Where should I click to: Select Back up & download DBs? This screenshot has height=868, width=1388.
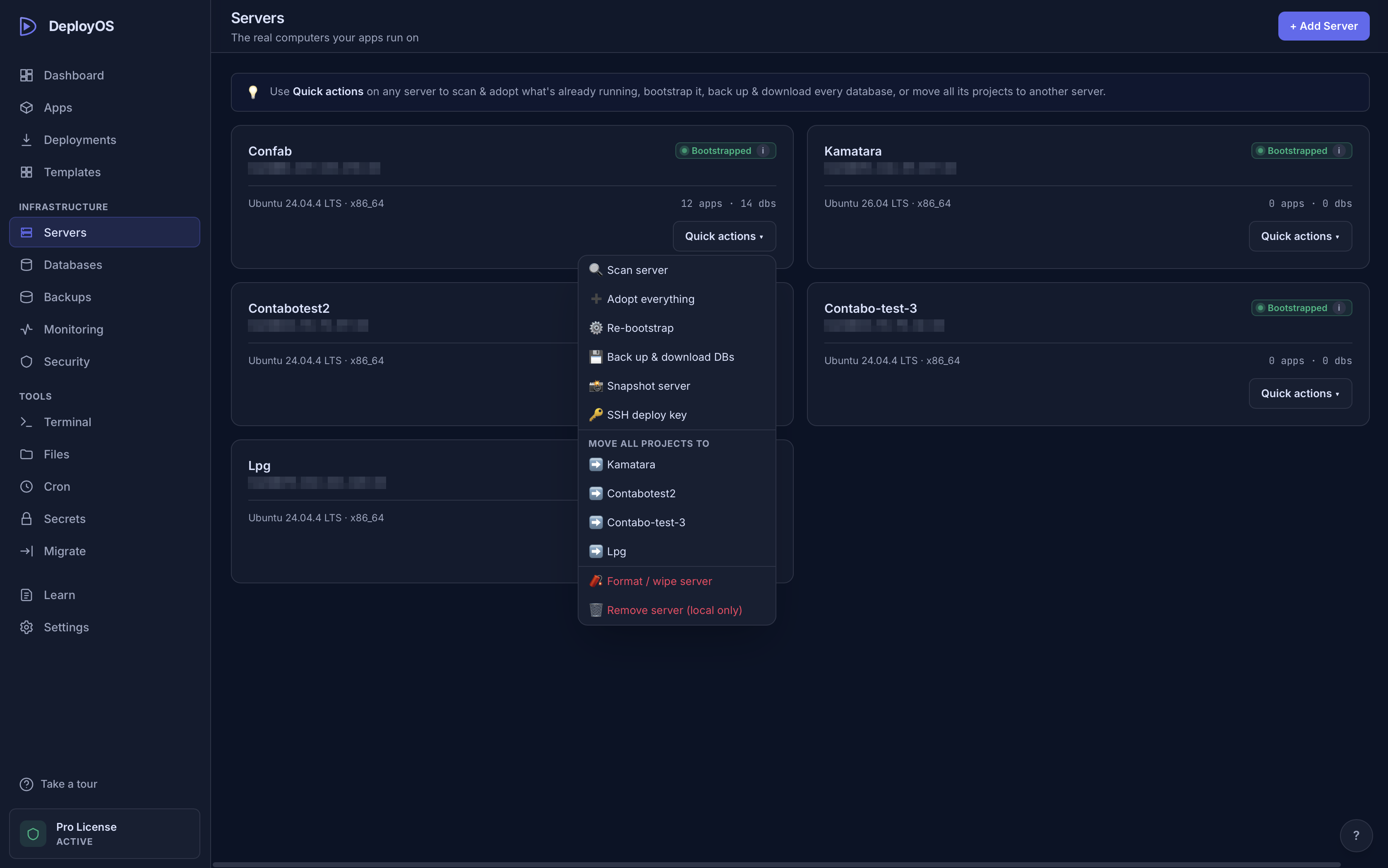677,357
